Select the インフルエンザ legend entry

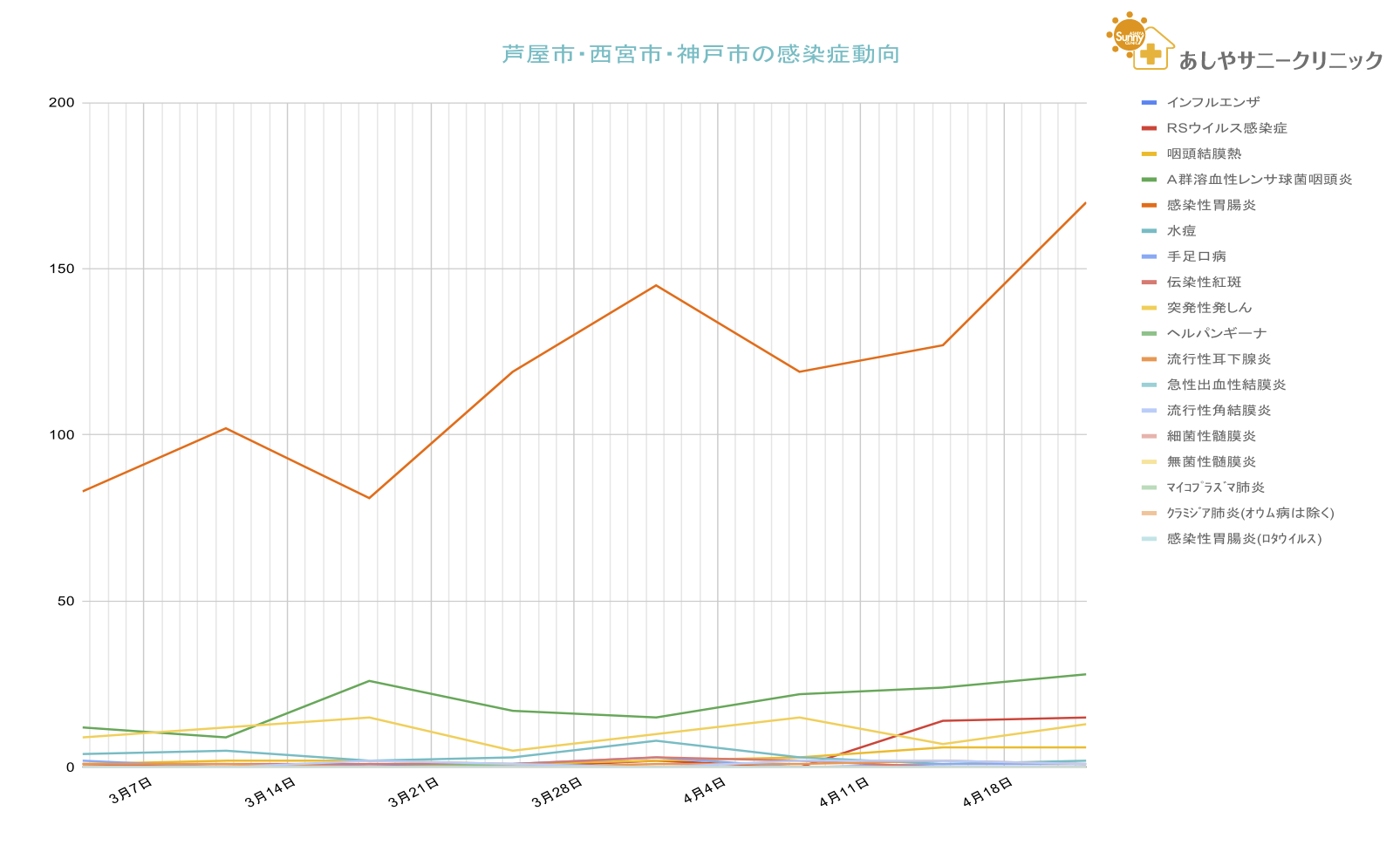coord(1212,102)
